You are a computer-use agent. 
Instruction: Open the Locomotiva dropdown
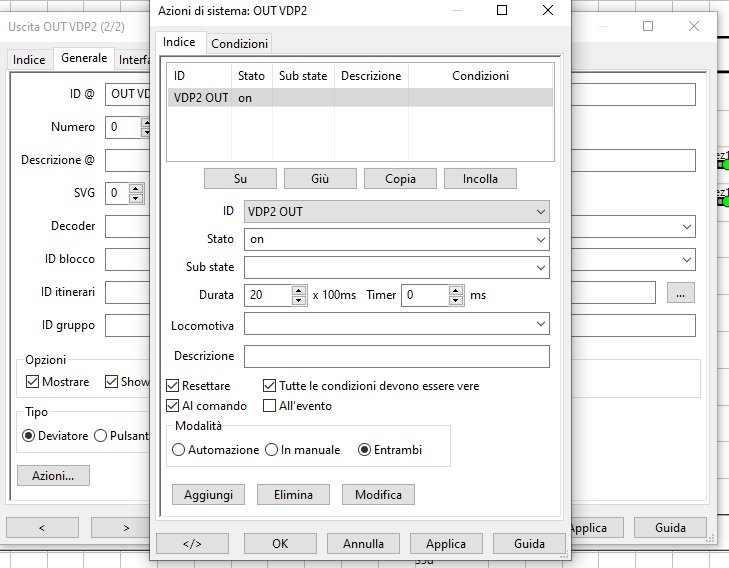pos(397,324)
